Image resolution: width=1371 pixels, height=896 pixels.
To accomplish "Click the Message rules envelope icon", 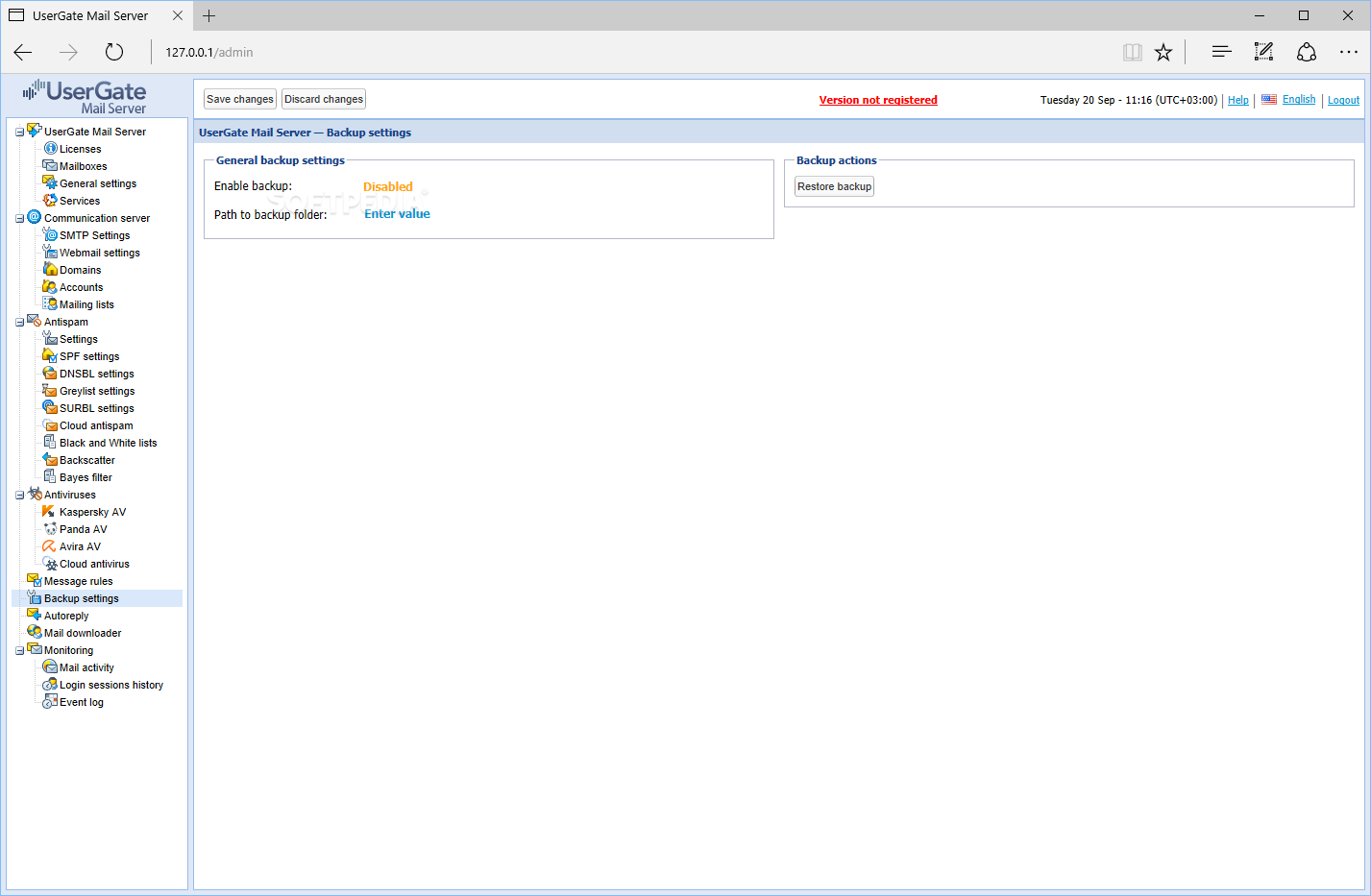I will point(34,579).
